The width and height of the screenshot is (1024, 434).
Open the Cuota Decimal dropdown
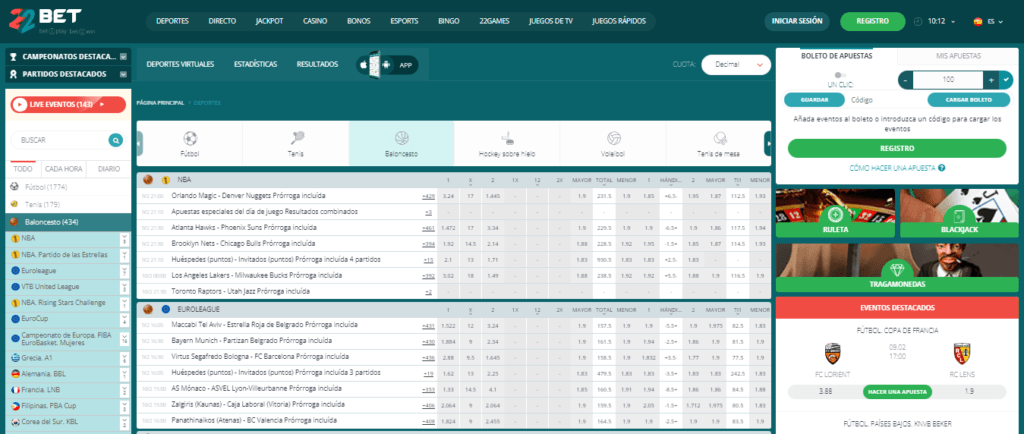pos(735,64)
